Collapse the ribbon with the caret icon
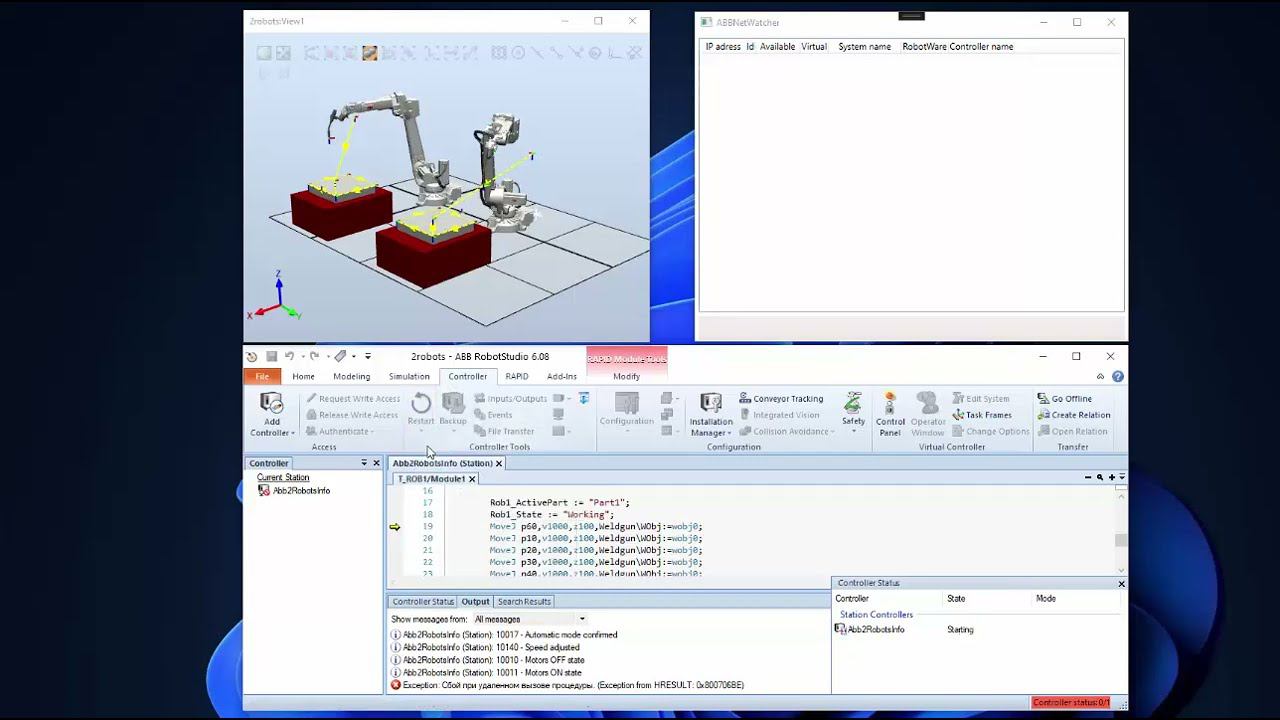Image resolution: width=1280 pixels, height=720 pixels. click(x=1101, y=377)
